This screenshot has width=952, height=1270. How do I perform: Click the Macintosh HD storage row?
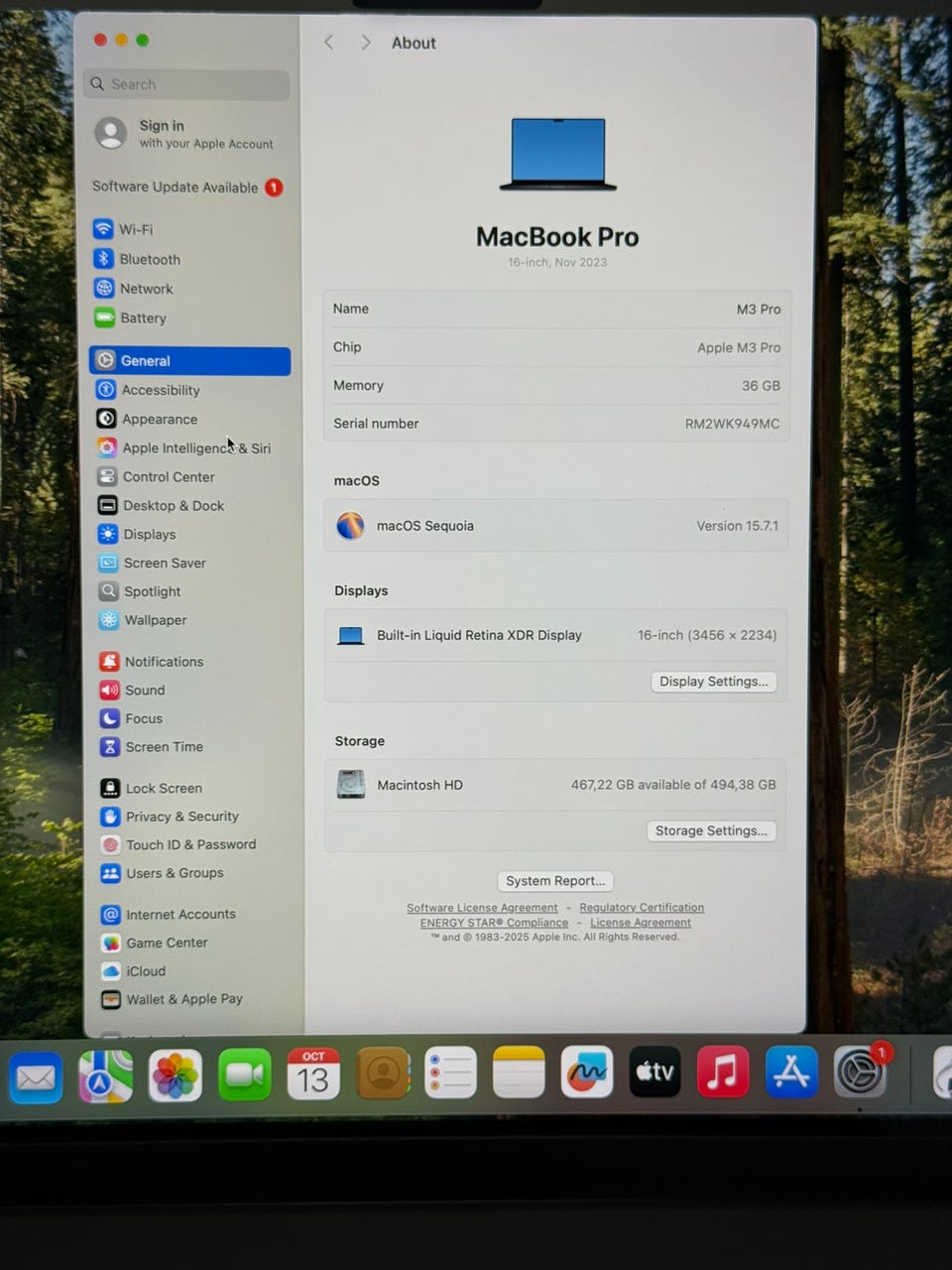555,785
